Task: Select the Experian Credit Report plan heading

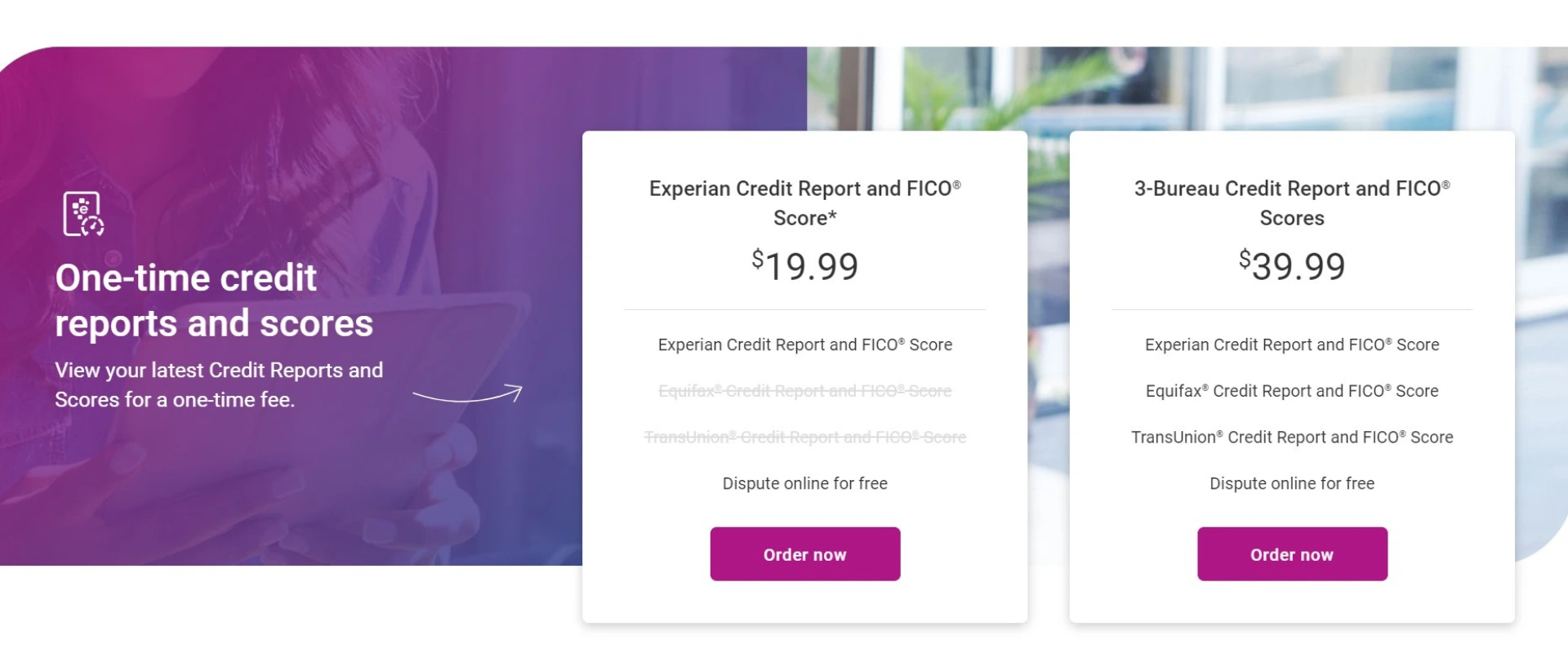Action: click(x=804, y=202)
